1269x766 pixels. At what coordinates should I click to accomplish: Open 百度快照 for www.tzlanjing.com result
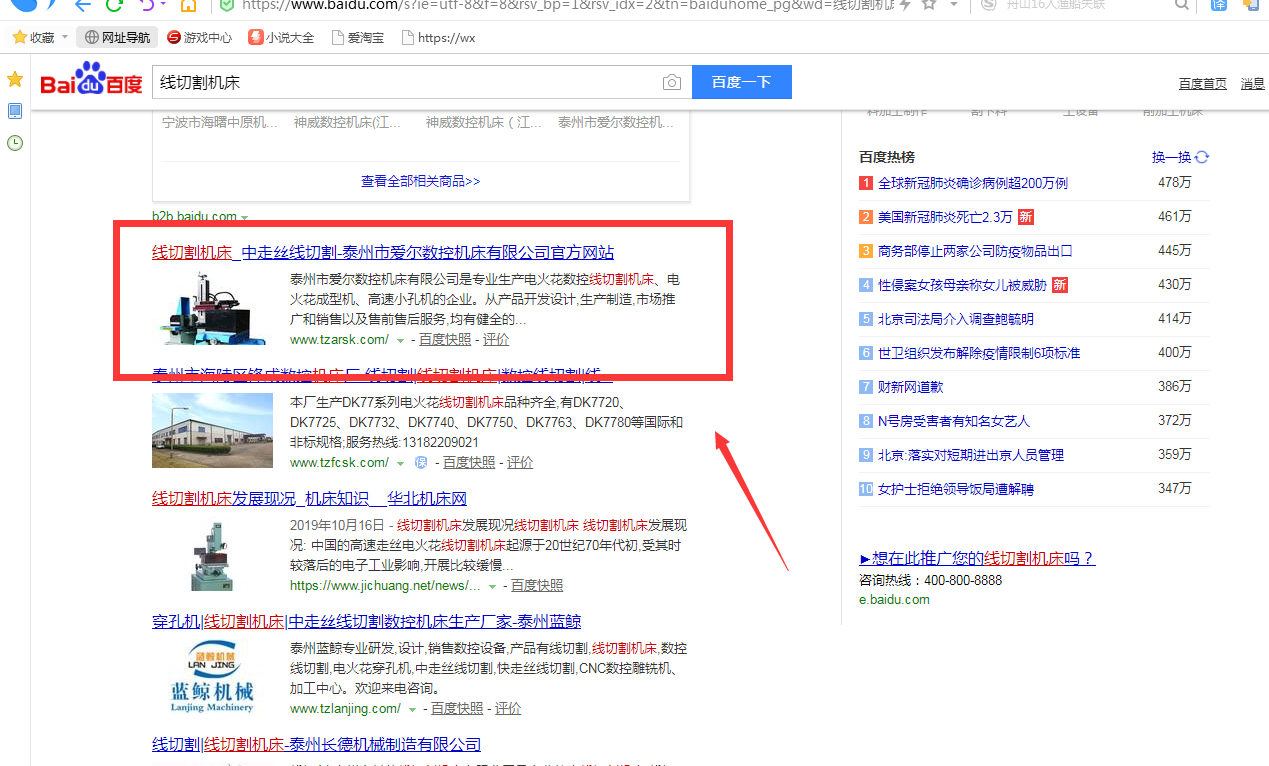[457, 708]
